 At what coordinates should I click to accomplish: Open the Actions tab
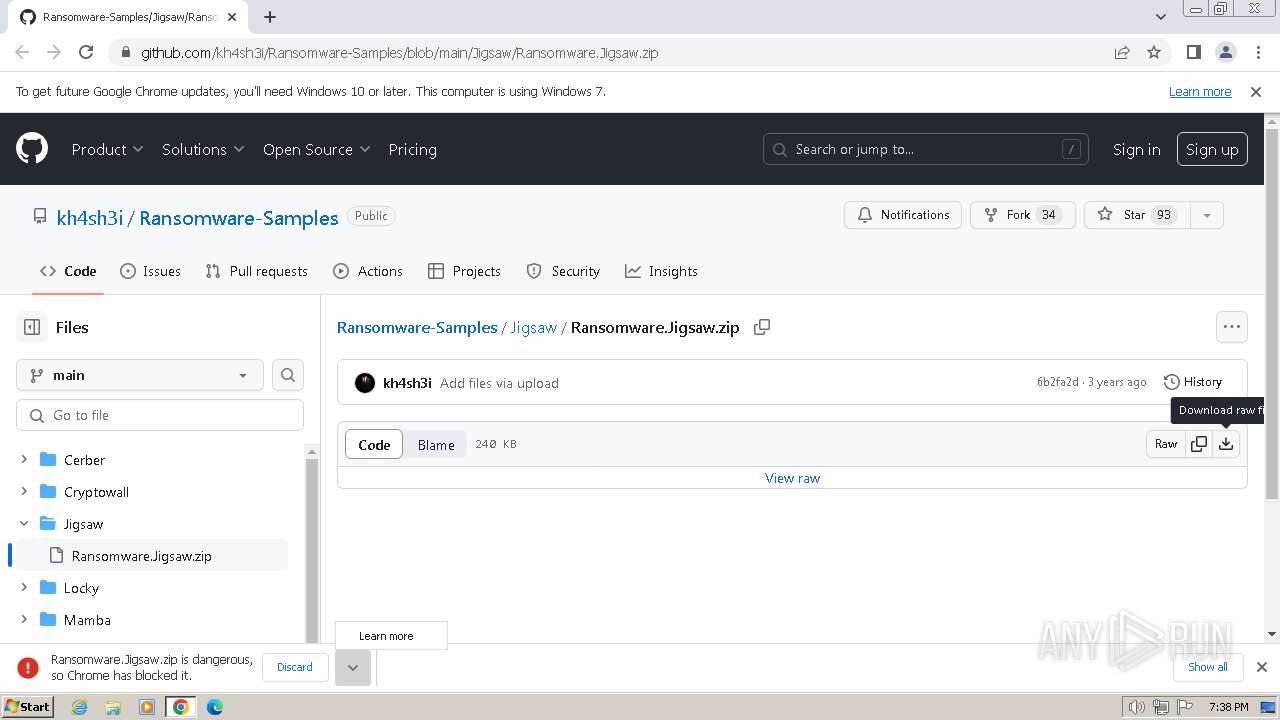[368, 271]
